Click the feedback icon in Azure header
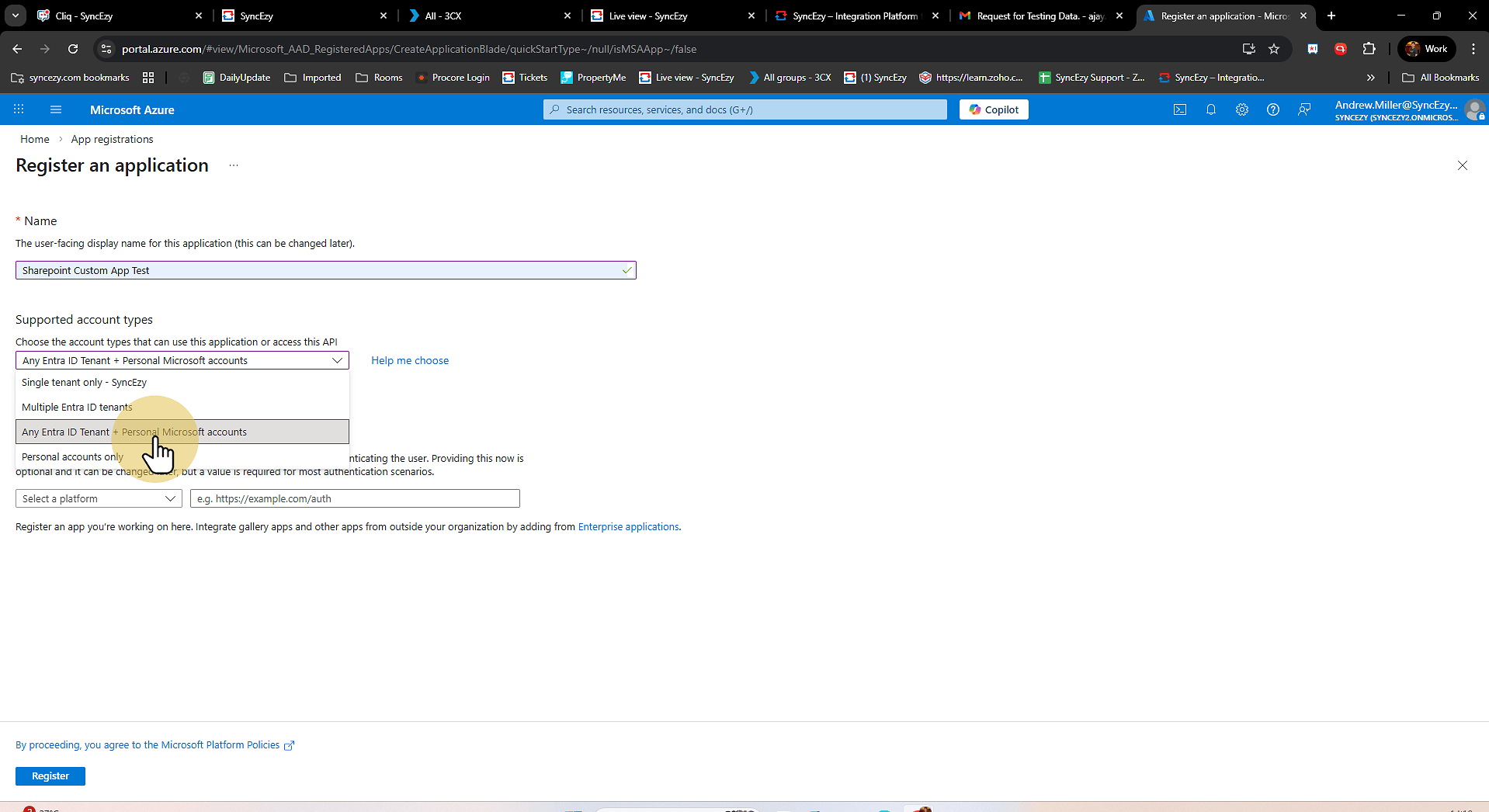The height and width of the screenshot is (812, 1489). tap(1304, 109)
